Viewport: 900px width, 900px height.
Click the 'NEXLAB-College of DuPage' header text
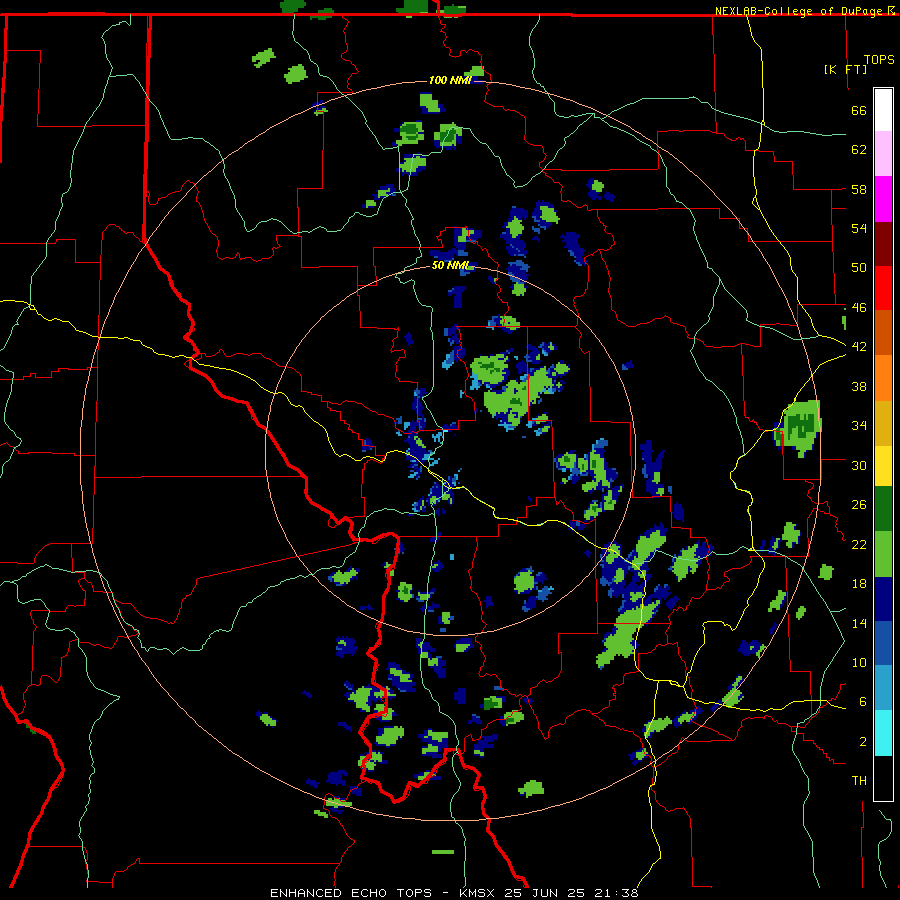click(800, 11)
